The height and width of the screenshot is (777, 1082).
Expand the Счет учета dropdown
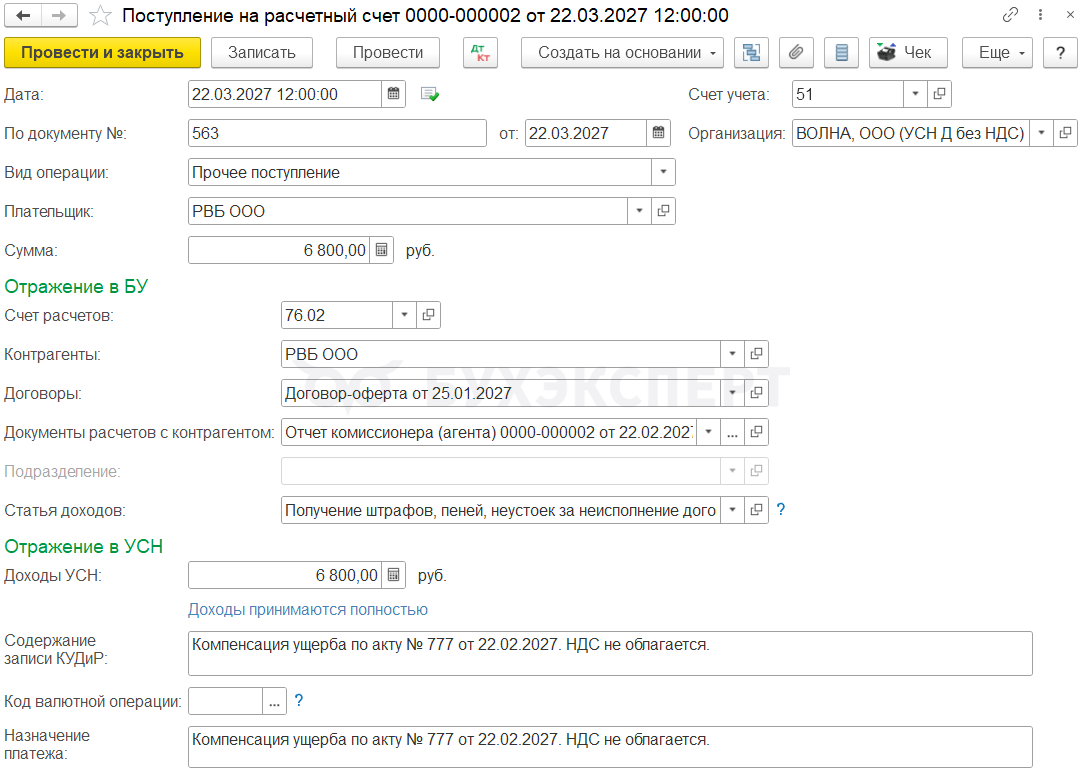[916, 94]
